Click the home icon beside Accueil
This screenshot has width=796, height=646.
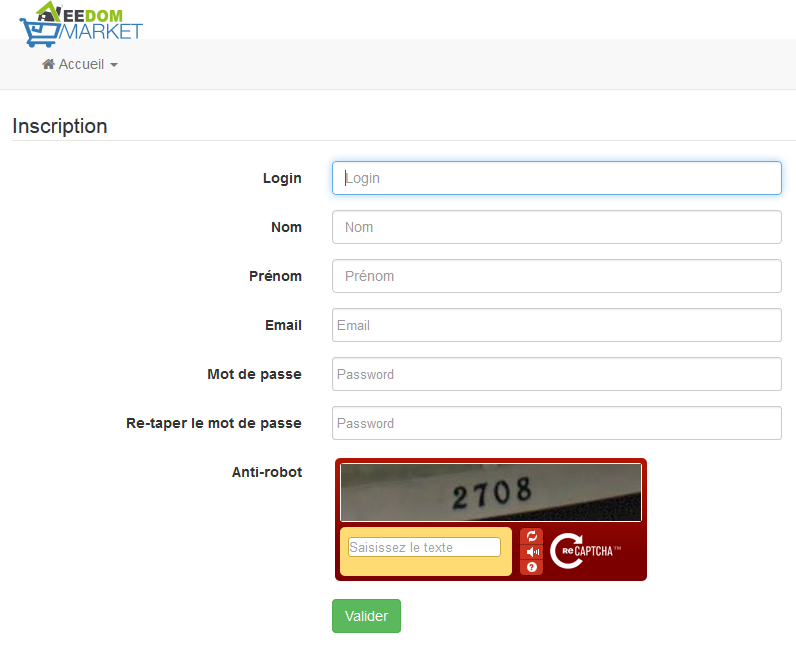click(48, 64)
